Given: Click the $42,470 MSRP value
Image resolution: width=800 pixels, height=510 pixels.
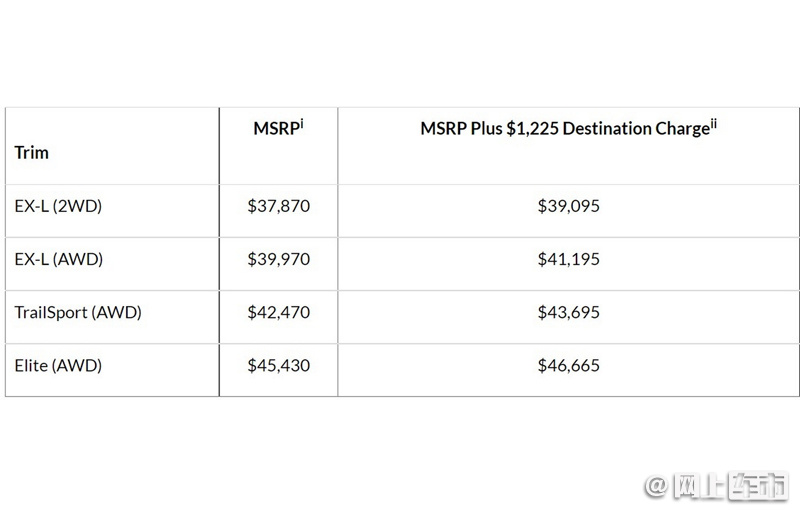Looking at the screenshot, I should (279, 312).
